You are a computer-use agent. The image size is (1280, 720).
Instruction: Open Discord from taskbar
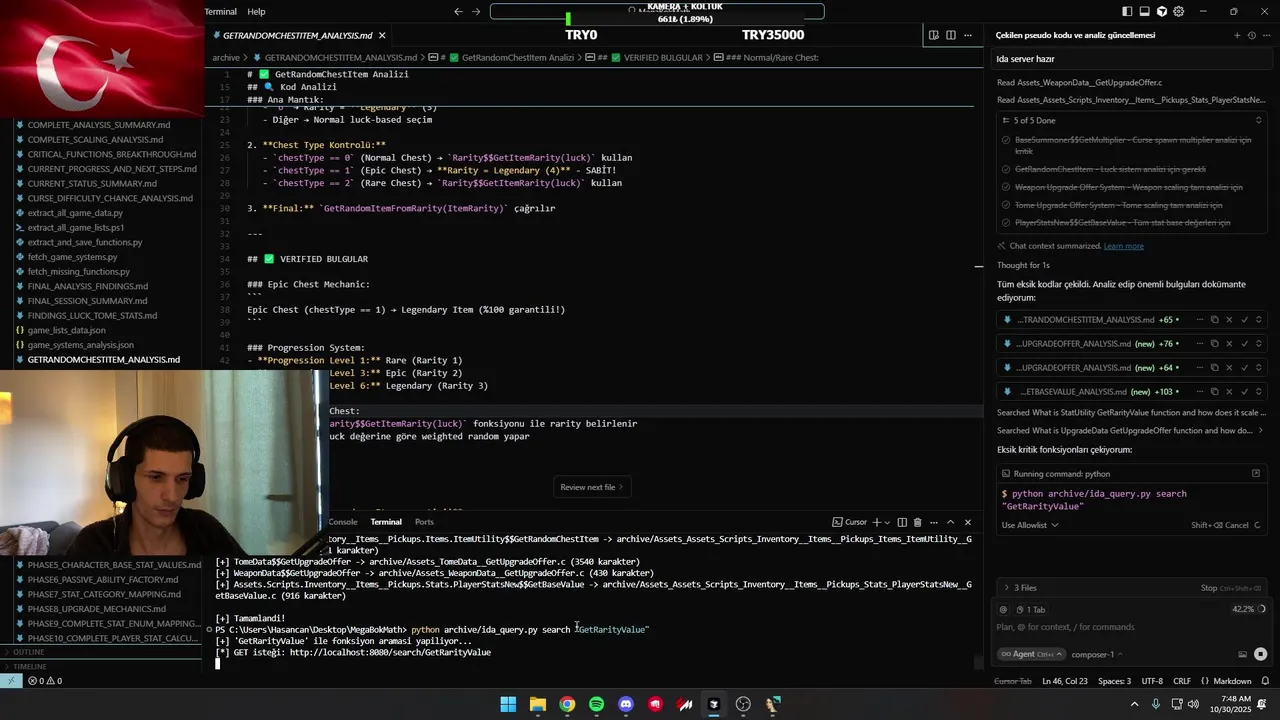tap(626, 704)
